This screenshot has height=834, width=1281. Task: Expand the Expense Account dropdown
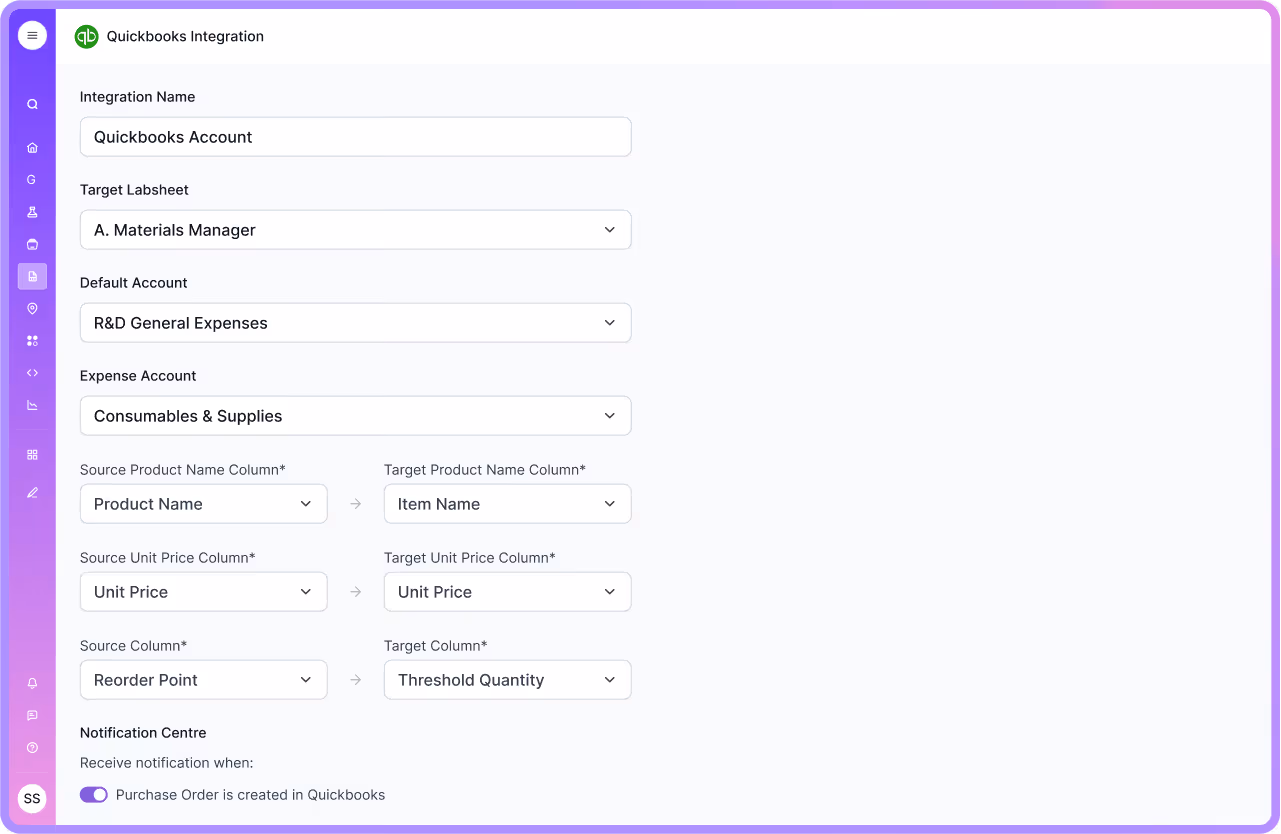(x=356, y=416)
